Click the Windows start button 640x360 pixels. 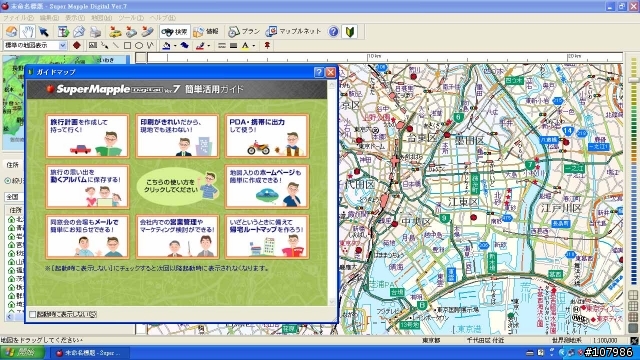[x=22, y=352]
